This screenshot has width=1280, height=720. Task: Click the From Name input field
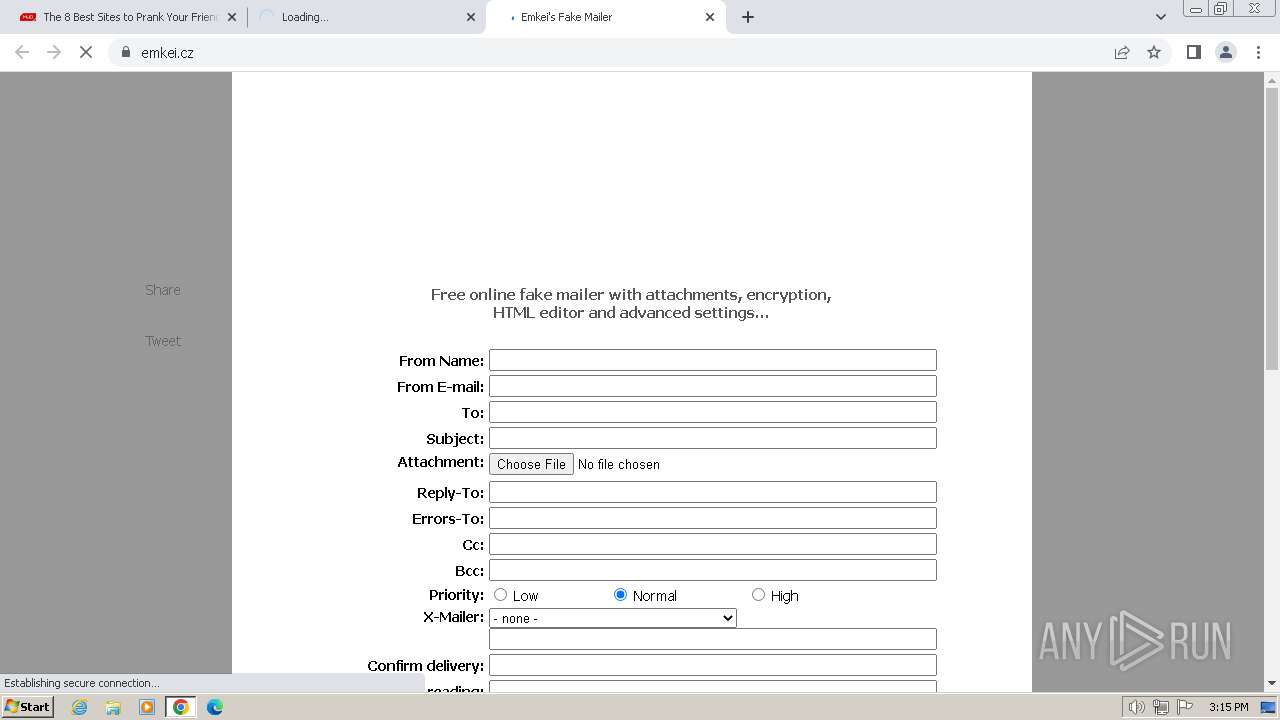pos(713,360)
